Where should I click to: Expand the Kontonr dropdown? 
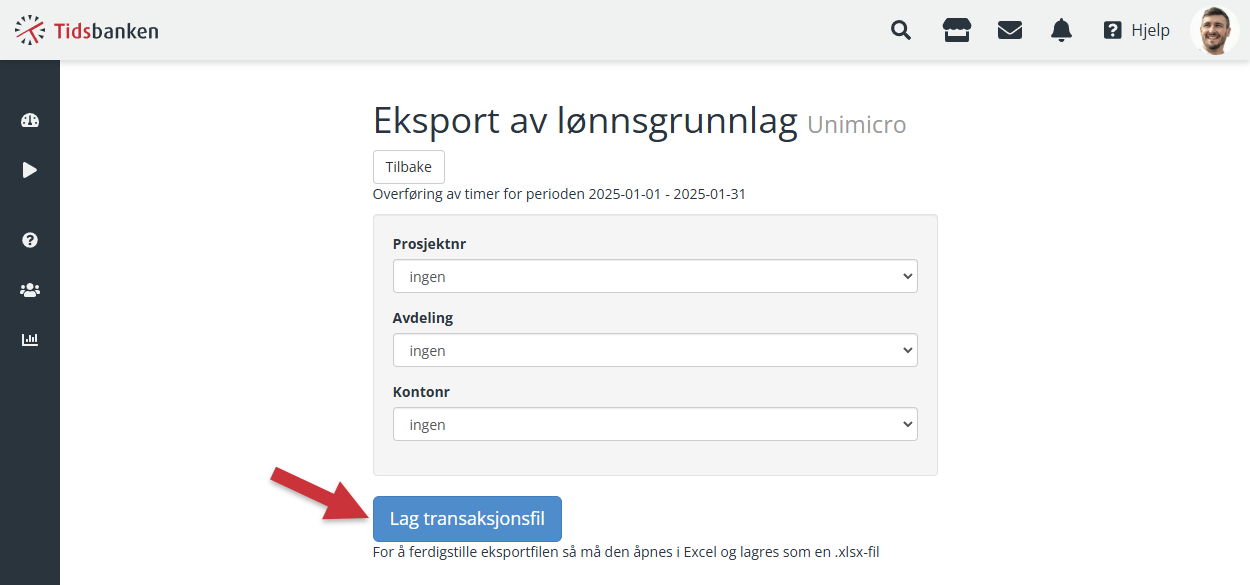click(x=655, y=424)
